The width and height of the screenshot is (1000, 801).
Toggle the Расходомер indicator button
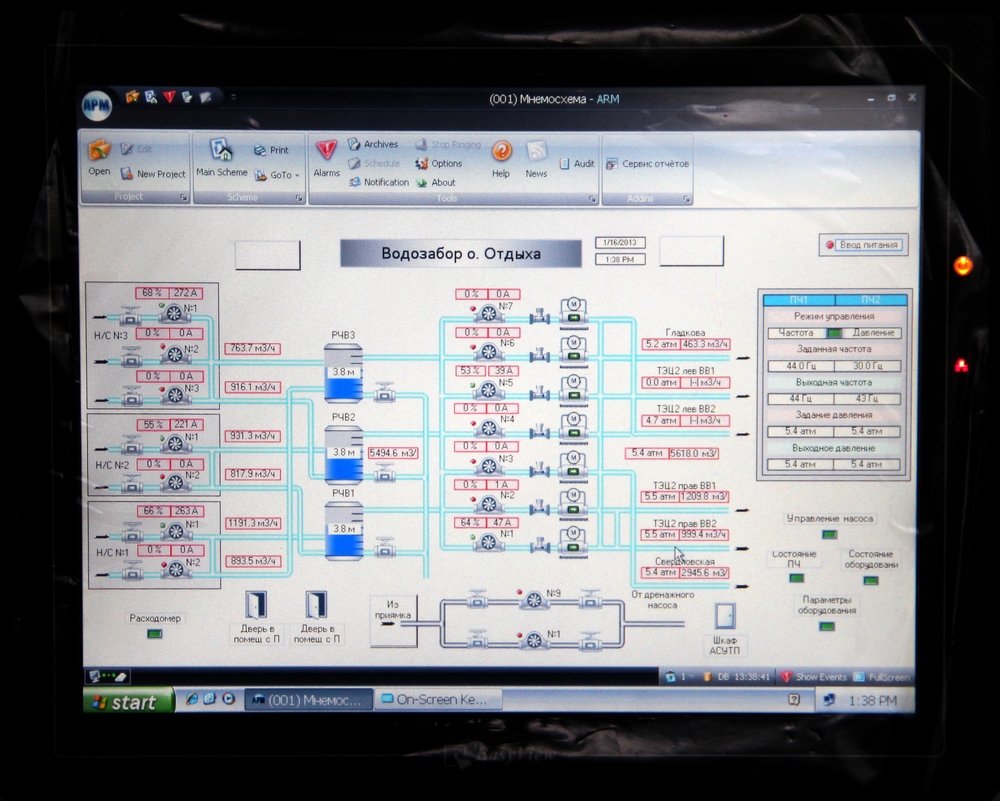tap(155, 634)
